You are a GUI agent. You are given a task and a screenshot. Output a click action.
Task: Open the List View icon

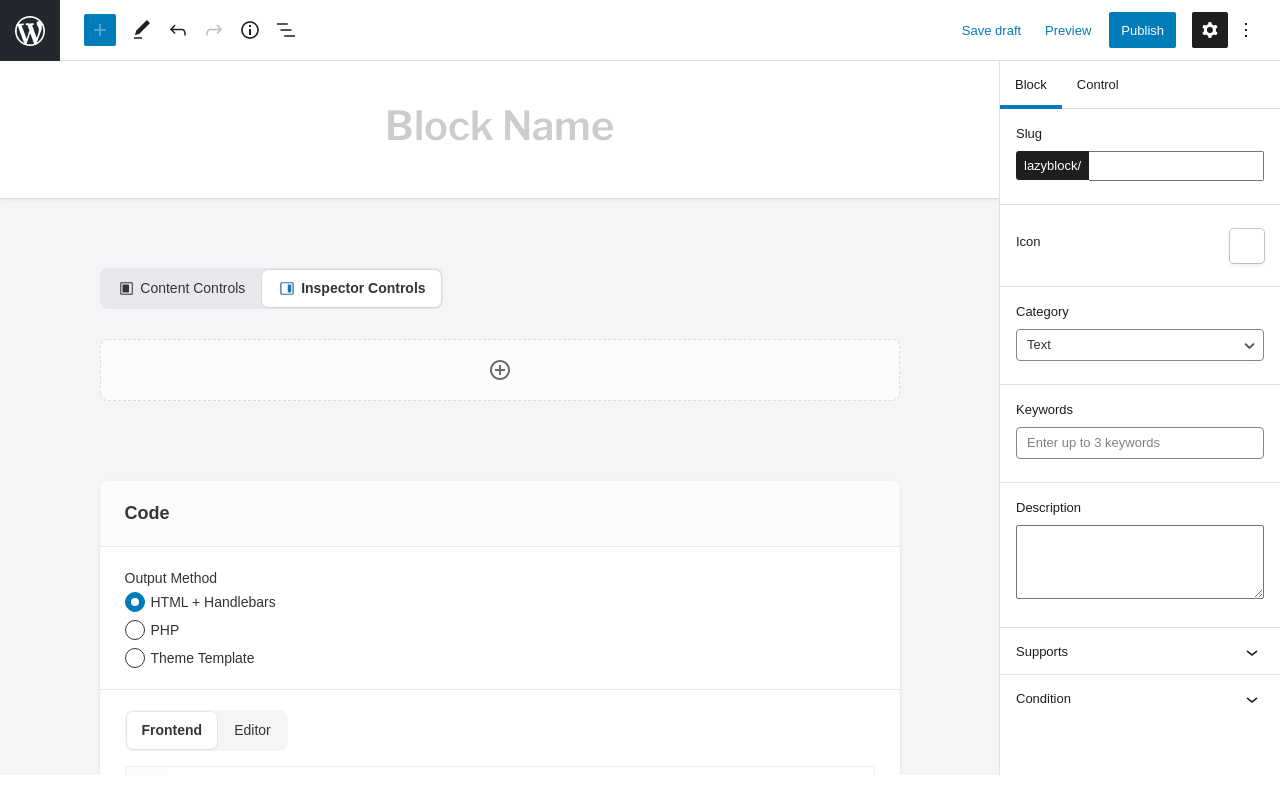286,30
